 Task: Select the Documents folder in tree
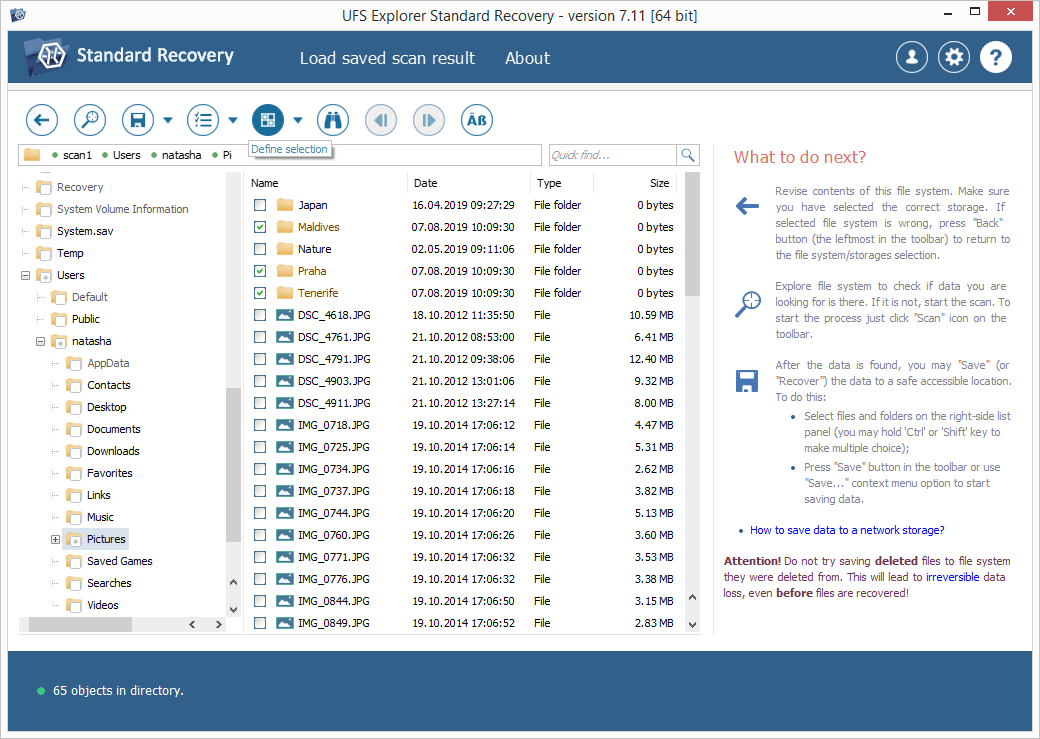pyautogui.click(x=113, y=429)
